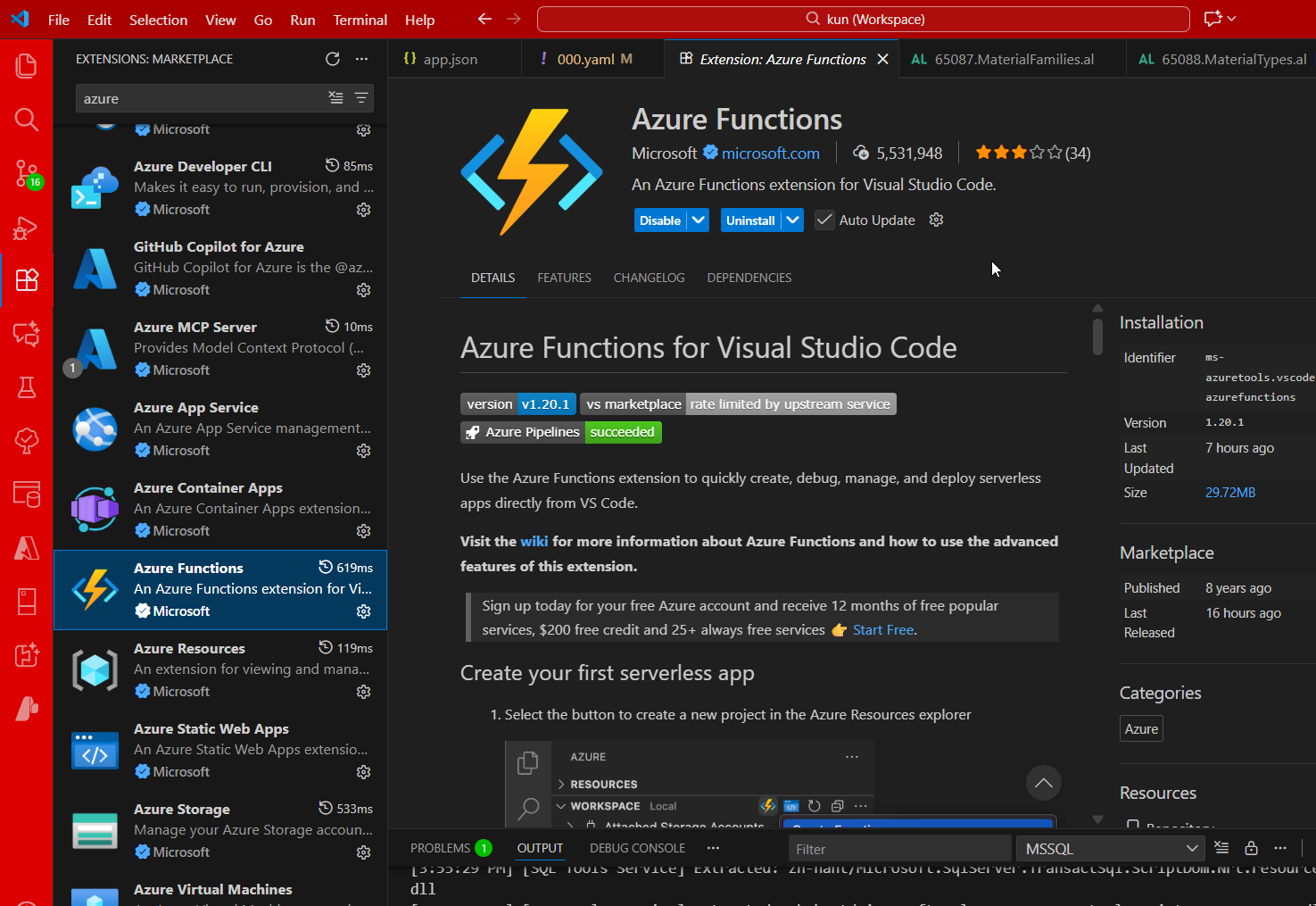This screenshot has height=906, width=1316.
Task: Click the Azure category tag
Action: 1141,728
